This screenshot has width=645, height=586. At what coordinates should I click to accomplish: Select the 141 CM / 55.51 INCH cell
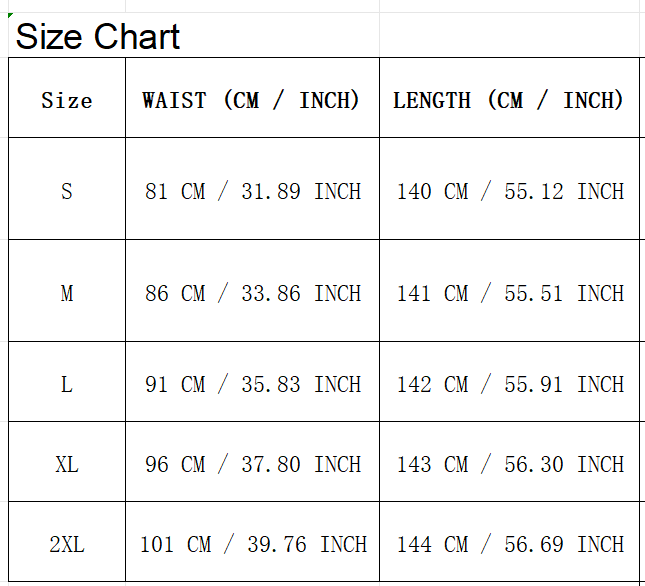coord(509,291)
